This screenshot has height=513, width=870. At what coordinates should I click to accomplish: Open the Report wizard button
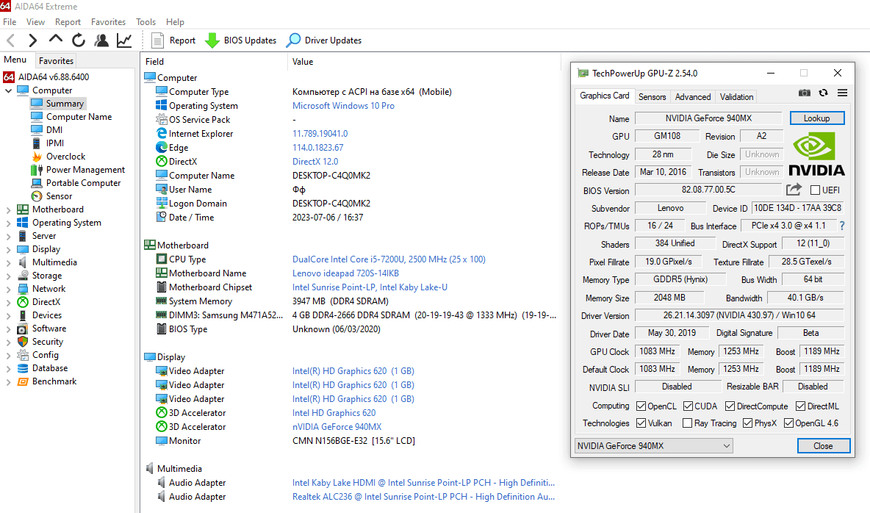tap(173, 40)
